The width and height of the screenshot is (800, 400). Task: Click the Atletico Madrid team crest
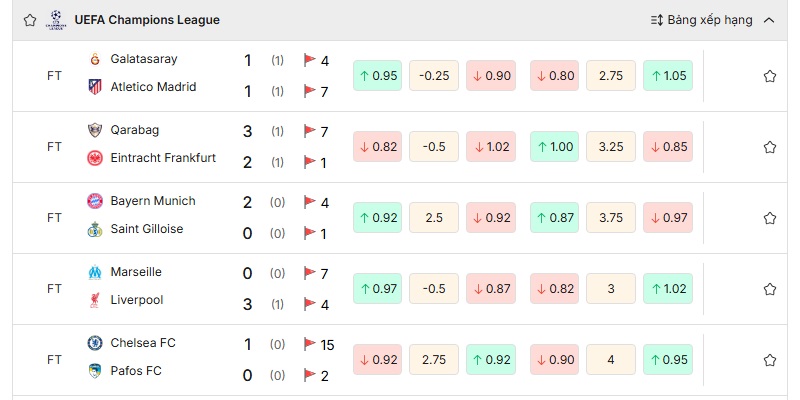pyautogui.click(x=95, y=87)
